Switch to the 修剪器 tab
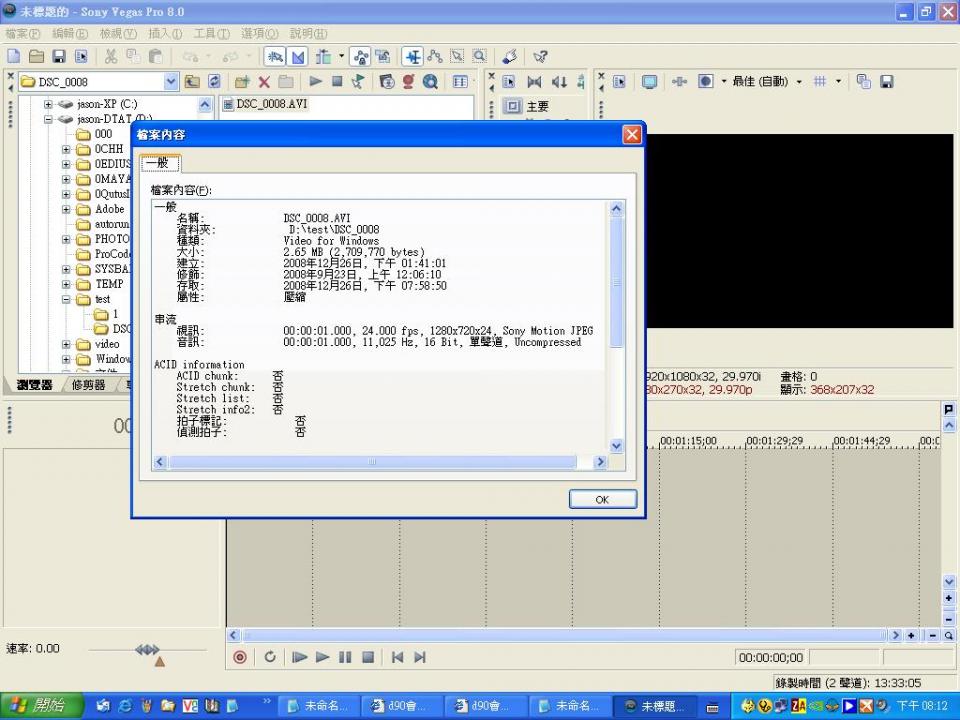Image resolution: width=960 pixels, height=720 pixels. click(89, 385)
